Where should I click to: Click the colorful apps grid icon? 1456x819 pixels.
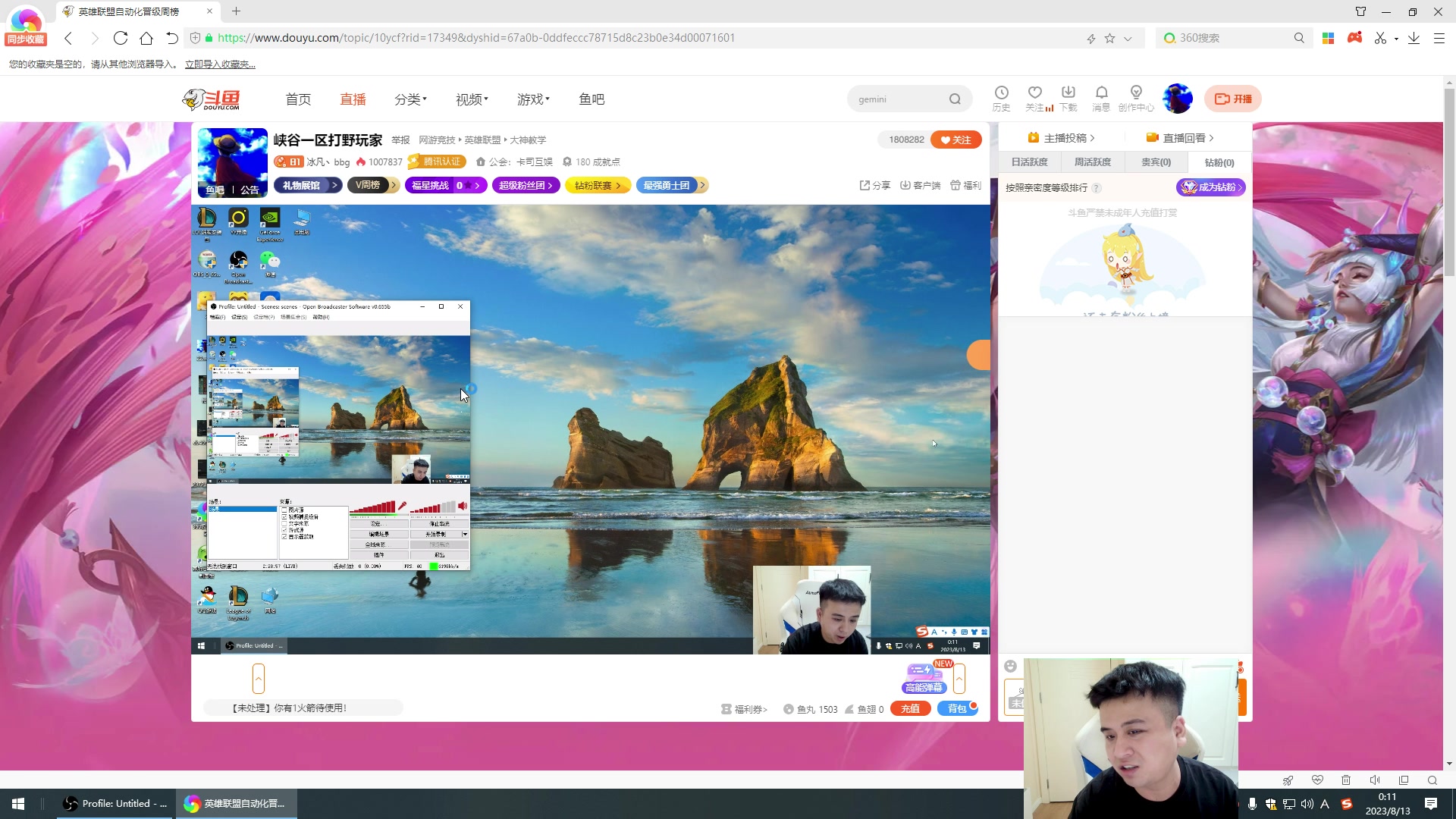pyautogui.click(x=1328, y=38)
